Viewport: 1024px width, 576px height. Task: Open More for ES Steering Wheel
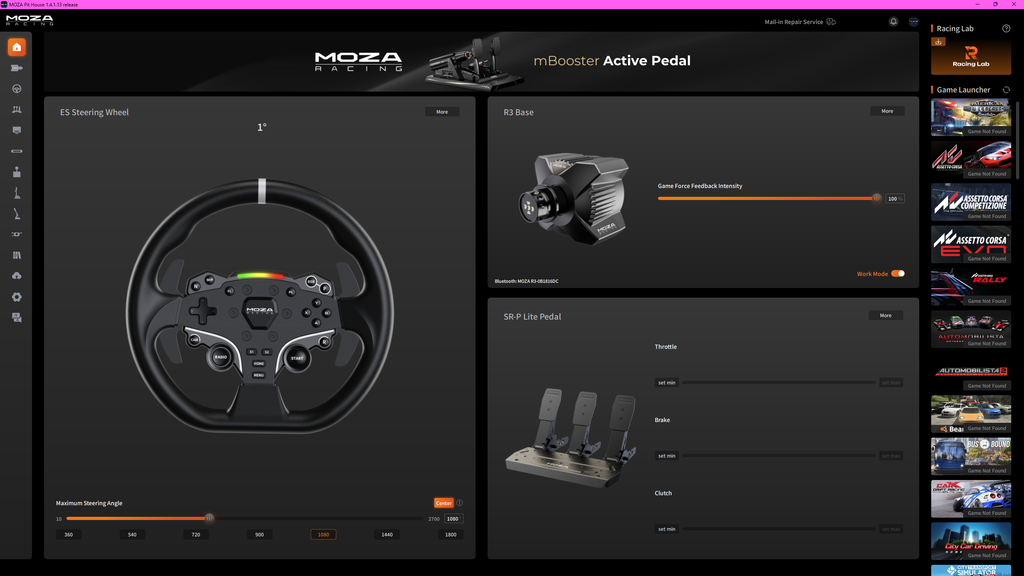click(442, 112)
